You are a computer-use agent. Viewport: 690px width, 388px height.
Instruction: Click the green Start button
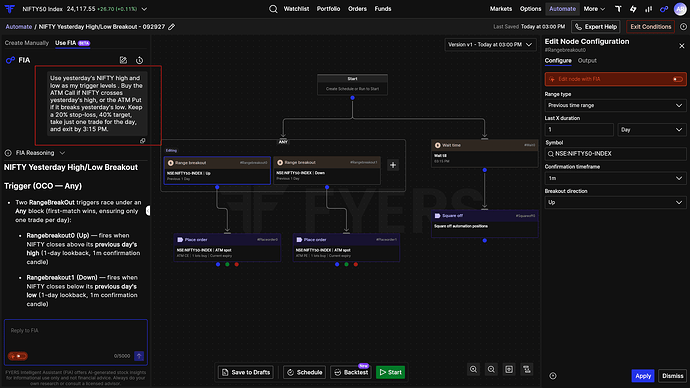click(390, 372)
